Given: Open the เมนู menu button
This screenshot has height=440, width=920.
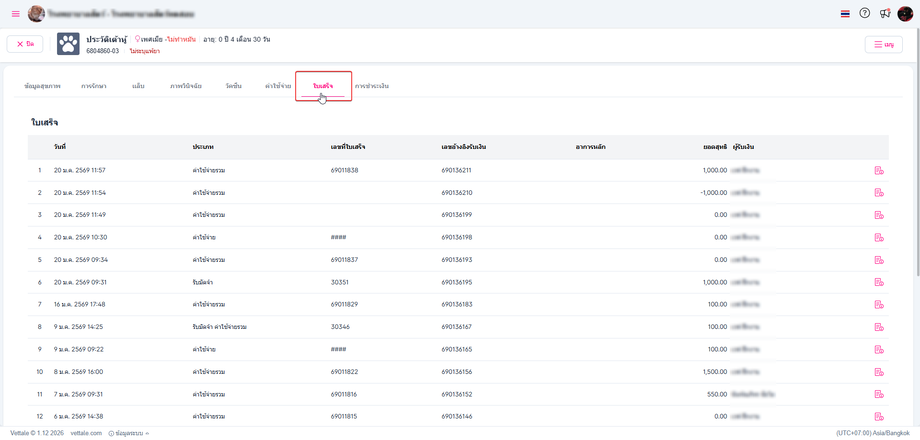Looking at the screenshot, I should click(884, 45).
